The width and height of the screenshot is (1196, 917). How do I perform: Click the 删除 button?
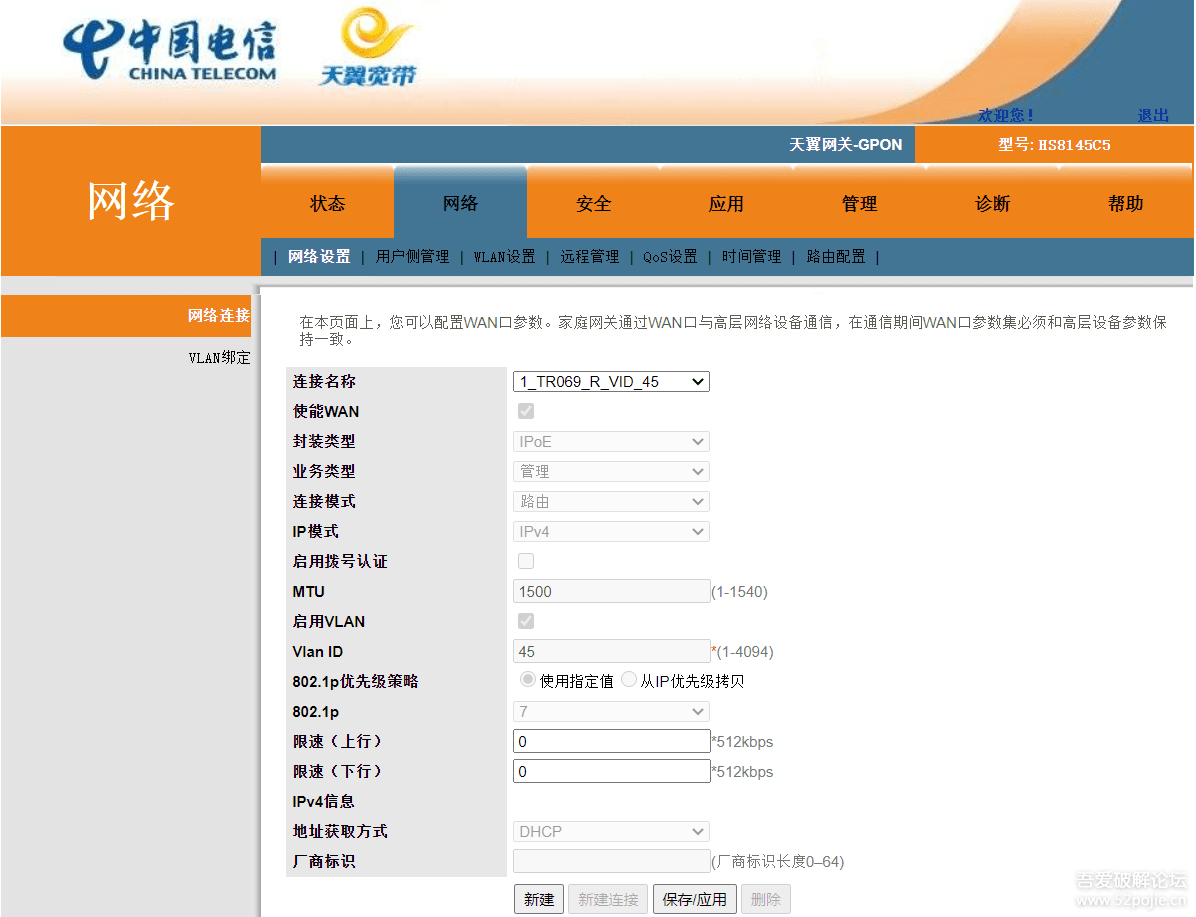tap(766, 899)
